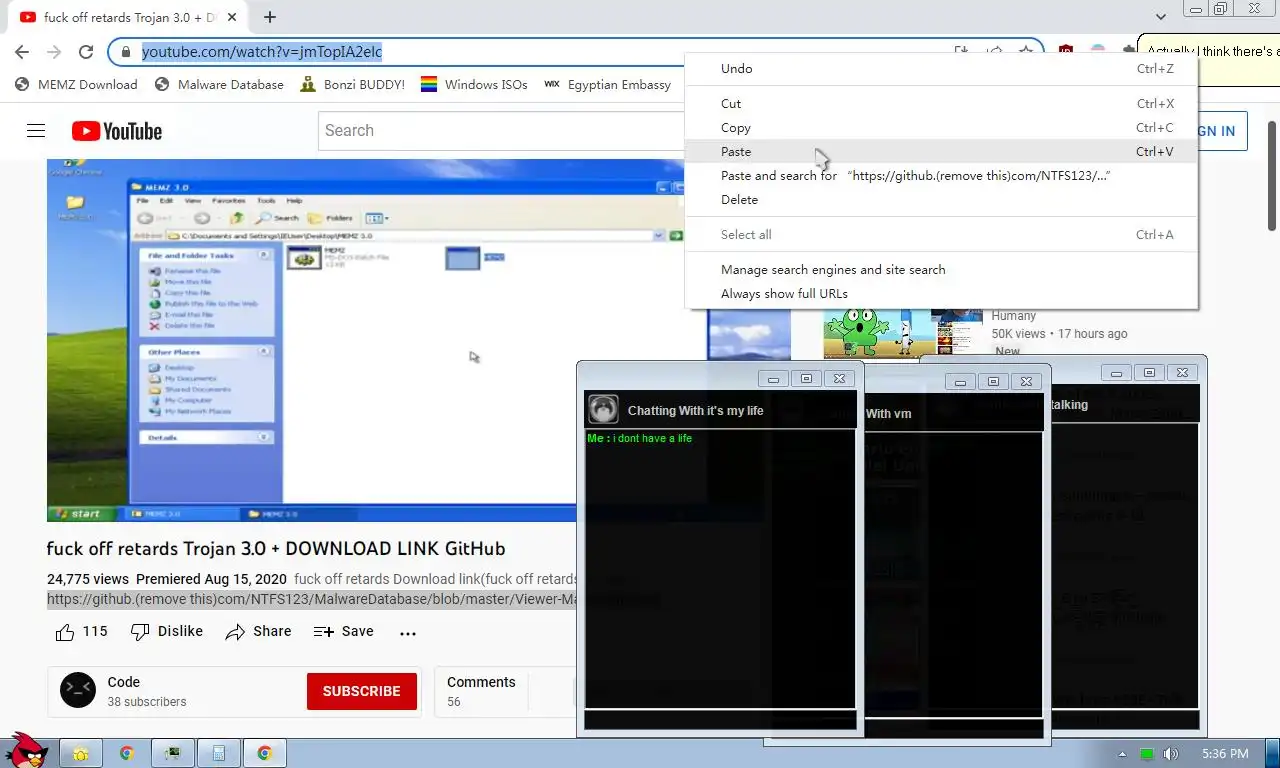The height and width of the screenshot is (768, 1280).
Task: Minimize the vm chat window
Action: click(x=960, y=382)
